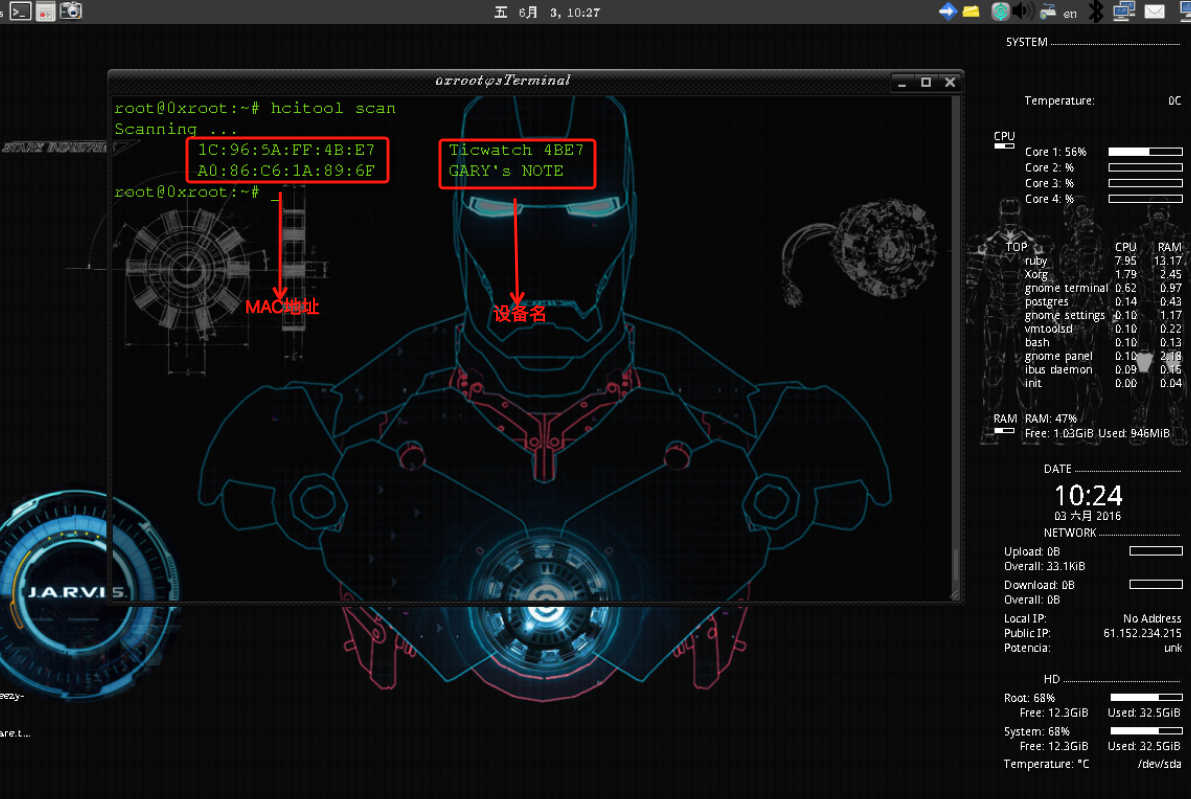The height and width of the screenshot is (799, 1191).
Task: Click the 'gnome terminal' process row
Action: coord(1102,288)
